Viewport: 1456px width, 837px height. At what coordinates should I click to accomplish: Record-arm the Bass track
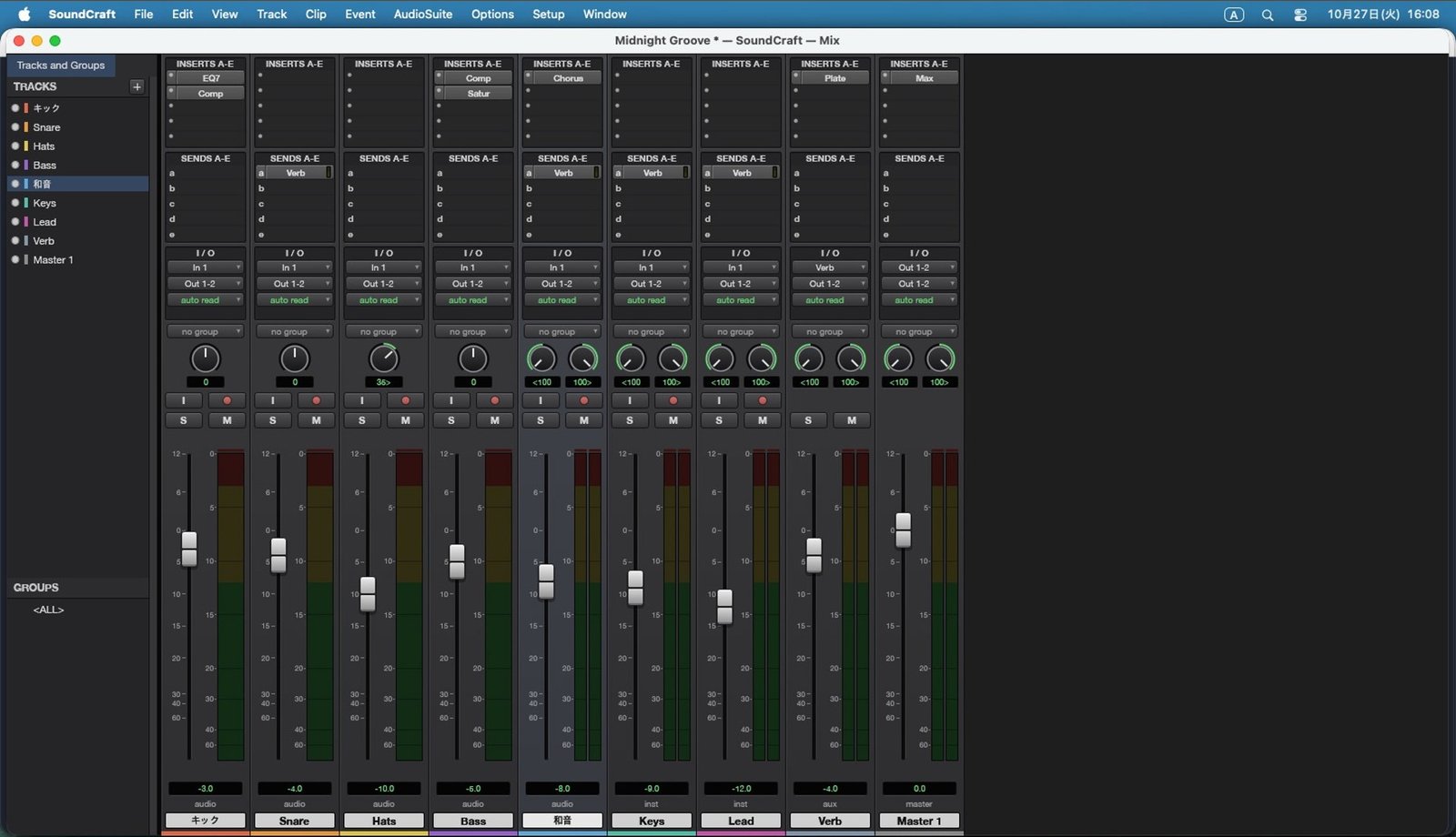click(494, 400)
